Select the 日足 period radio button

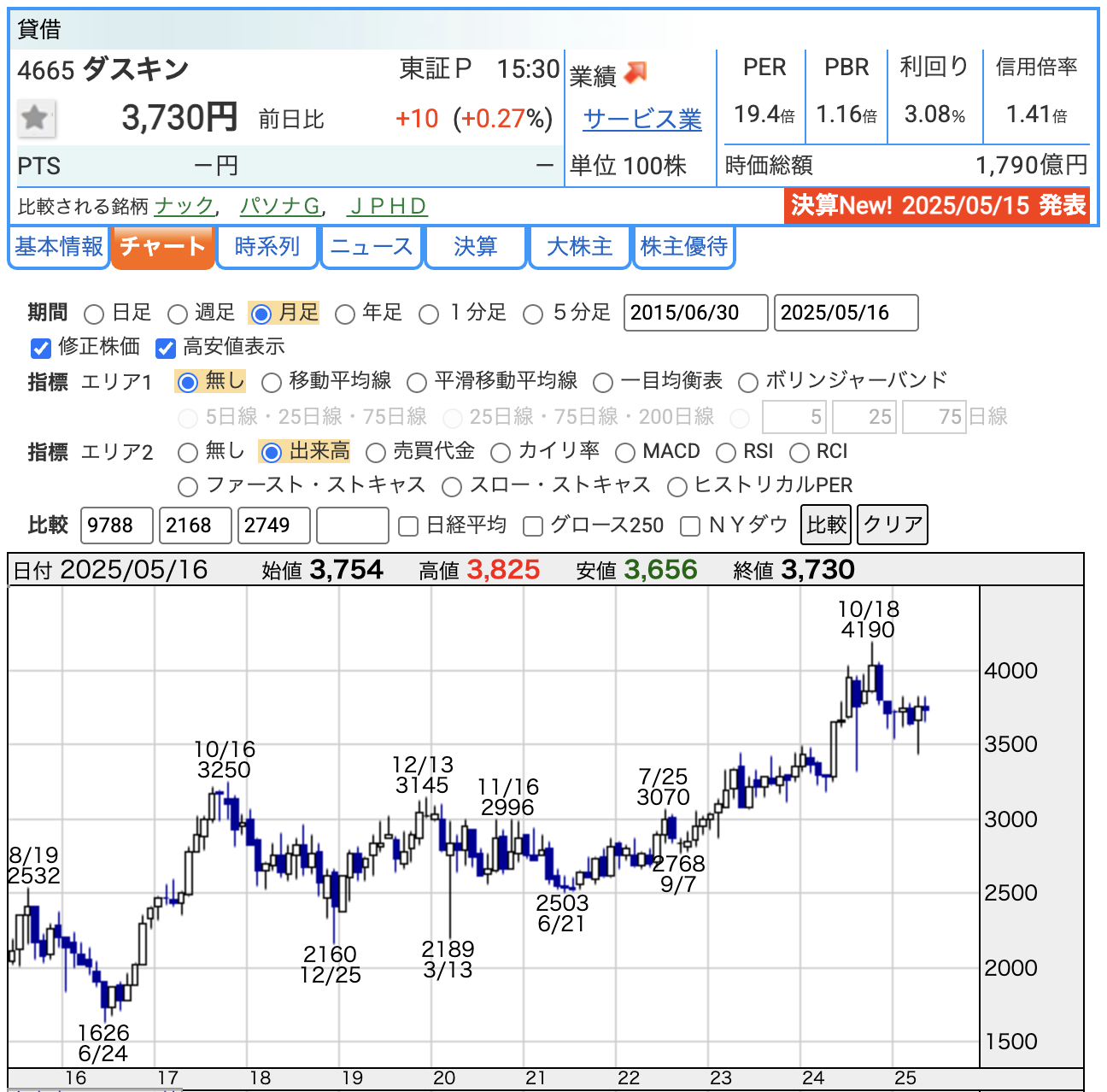94,314
